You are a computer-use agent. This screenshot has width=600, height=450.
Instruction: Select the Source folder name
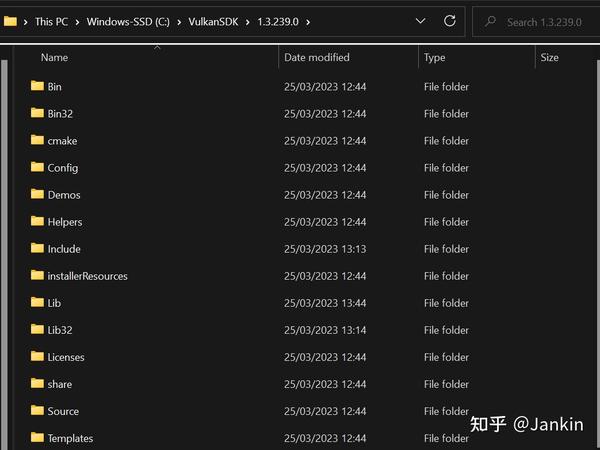63,411
